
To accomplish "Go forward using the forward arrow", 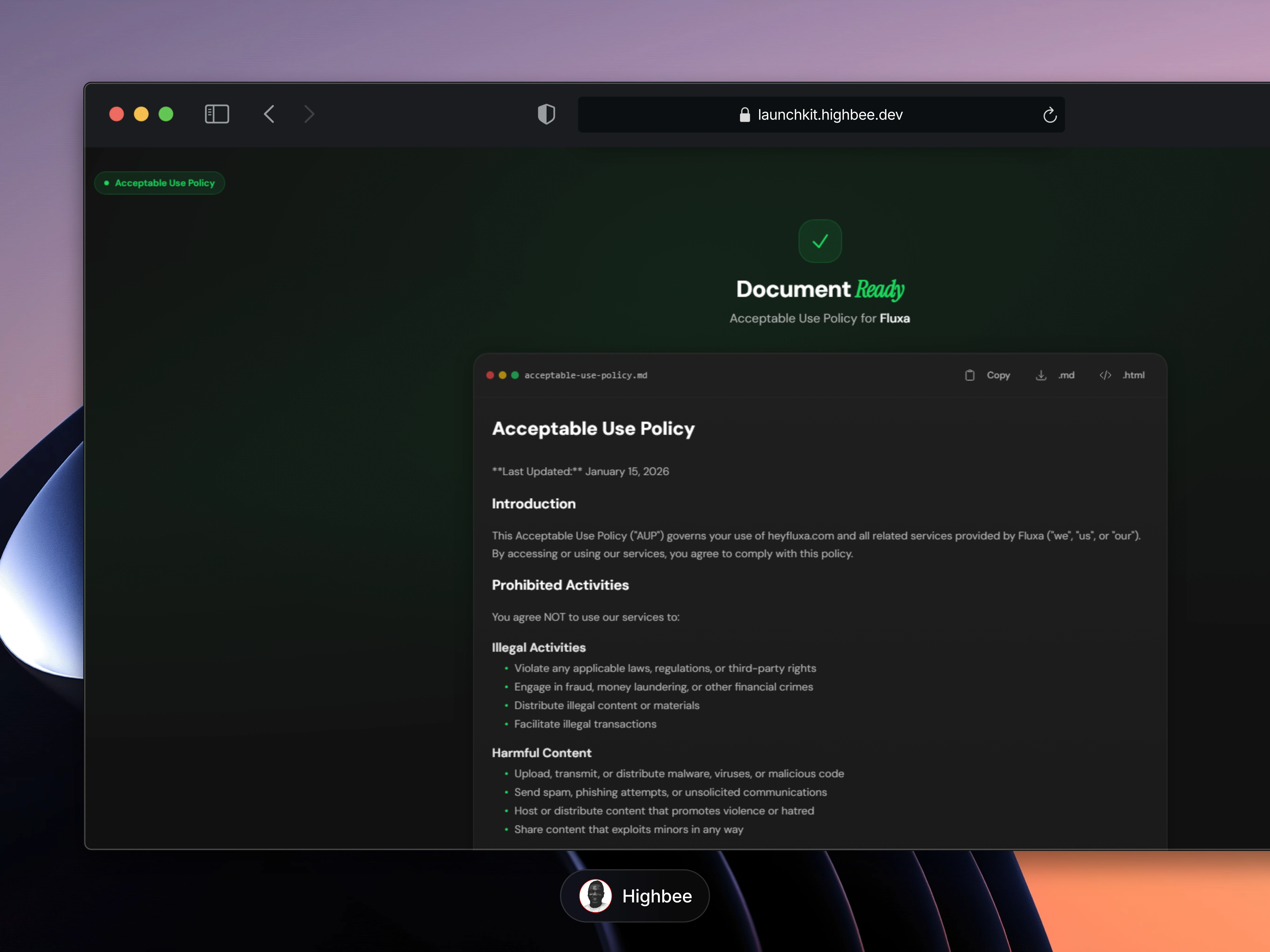I will pos(310,114).
